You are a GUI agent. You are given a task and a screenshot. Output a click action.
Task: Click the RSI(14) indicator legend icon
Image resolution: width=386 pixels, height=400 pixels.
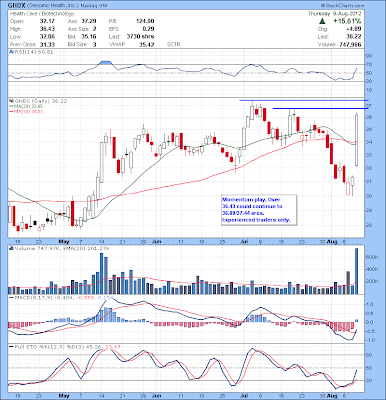click(x=11, y=52)
